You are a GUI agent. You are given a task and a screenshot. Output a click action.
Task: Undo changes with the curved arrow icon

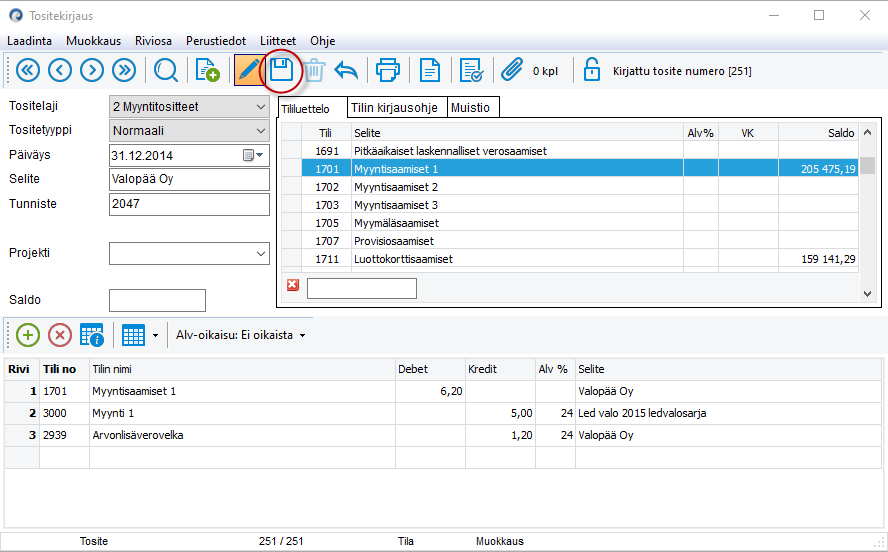pos(346,71)
